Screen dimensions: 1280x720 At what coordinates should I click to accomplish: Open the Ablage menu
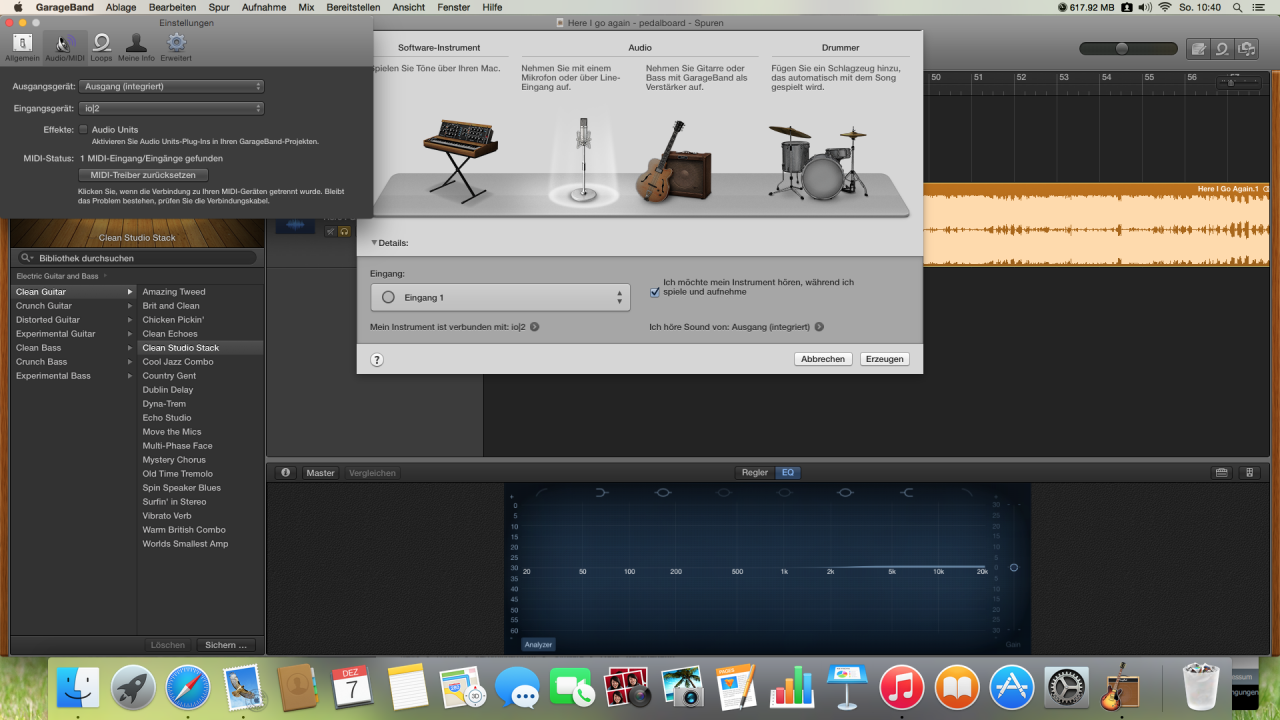pos(121,7)
